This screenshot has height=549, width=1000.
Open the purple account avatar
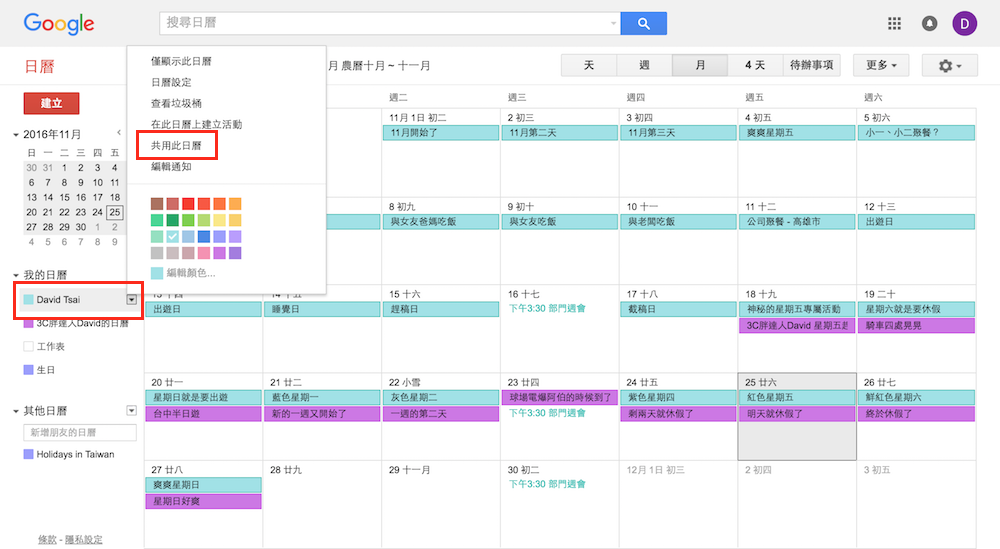[965, 23]
